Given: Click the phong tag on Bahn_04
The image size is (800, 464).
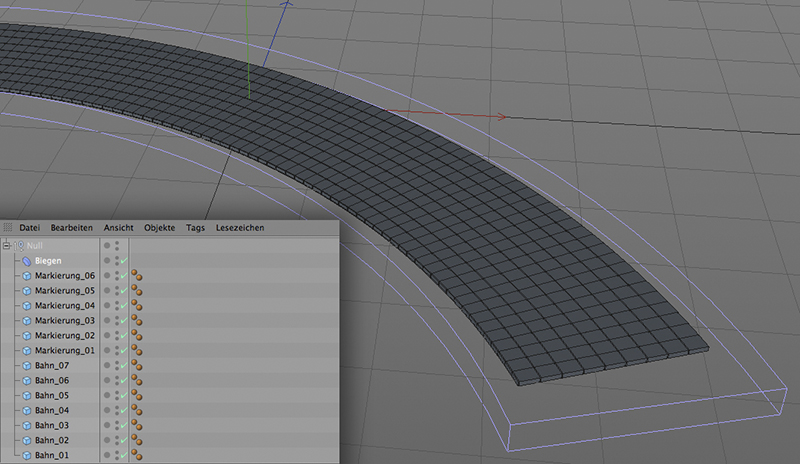Looking at the screenshot, I should (135, 410).
